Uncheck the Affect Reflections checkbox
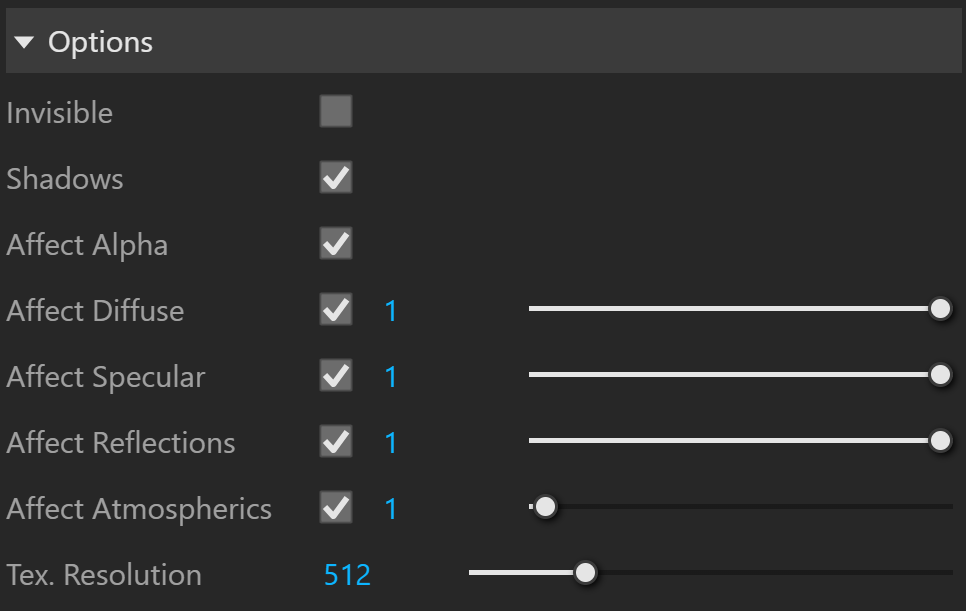The height and width of the screenshot is (611, 966). click(336, 441)
